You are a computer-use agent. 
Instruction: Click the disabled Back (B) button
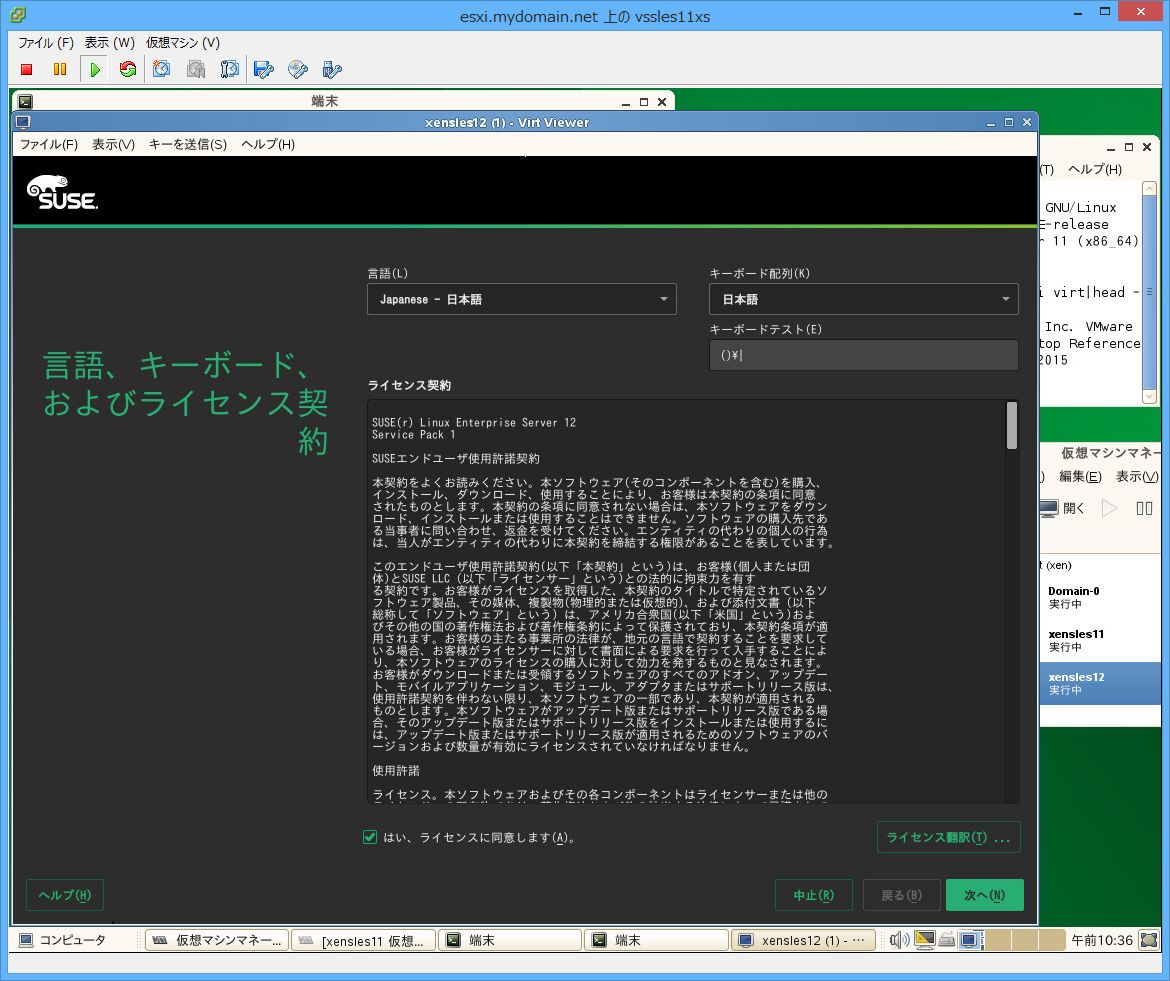pos(901,895)
